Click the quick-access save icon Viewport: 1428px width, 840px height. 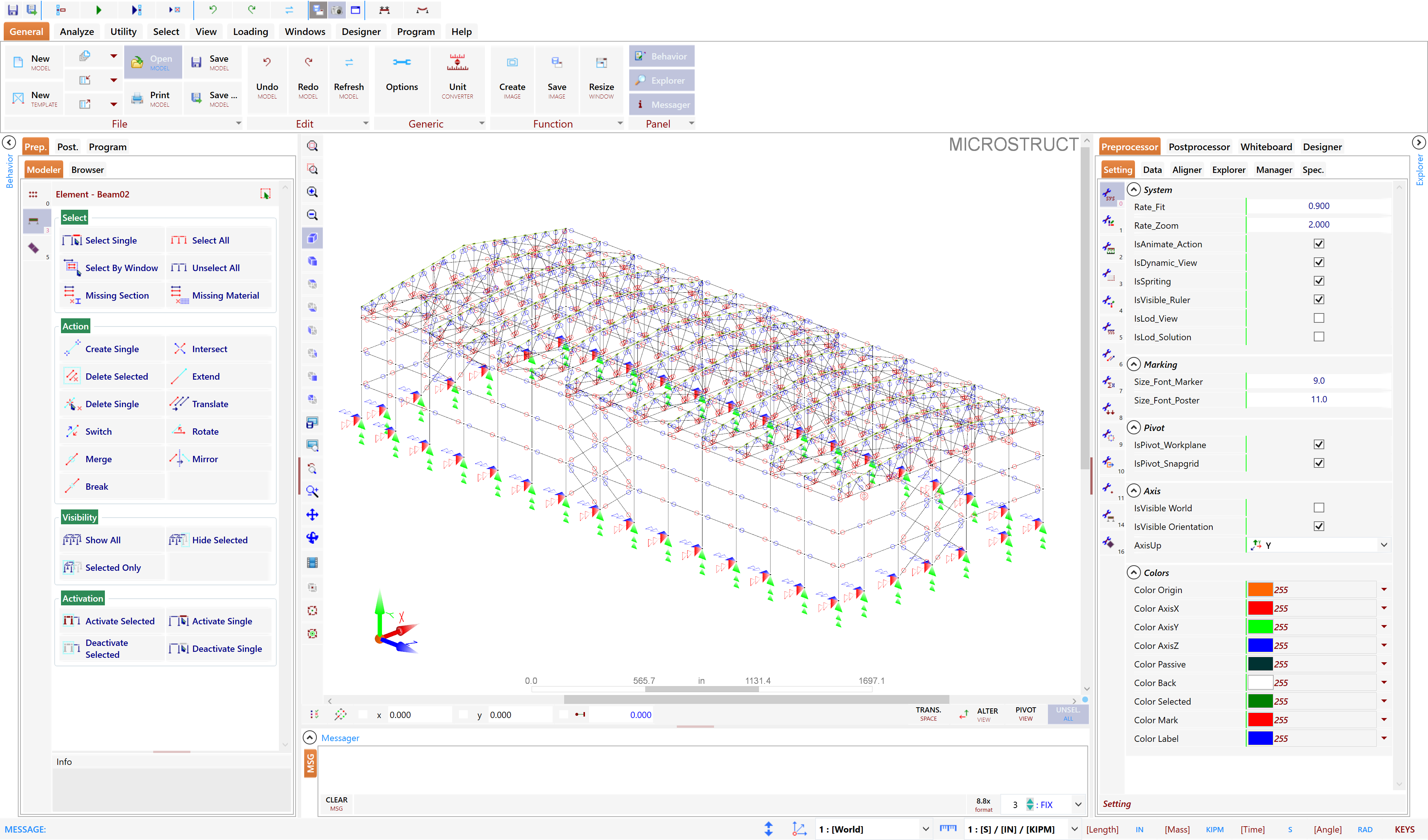pos(13,10)
